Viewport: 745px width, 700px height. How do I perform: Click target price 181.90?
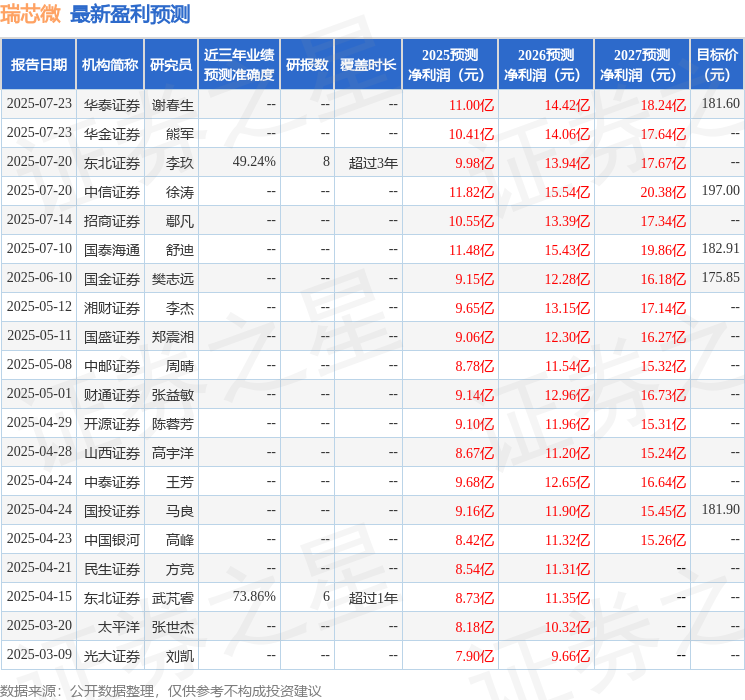(721, 510)
